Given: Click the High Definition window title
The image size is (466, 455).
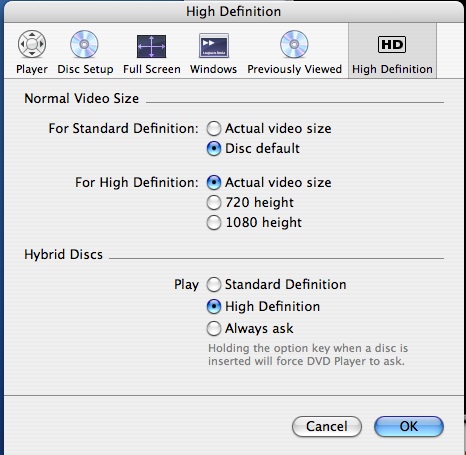Looking at the screenshot, I should tap(233, 11).
